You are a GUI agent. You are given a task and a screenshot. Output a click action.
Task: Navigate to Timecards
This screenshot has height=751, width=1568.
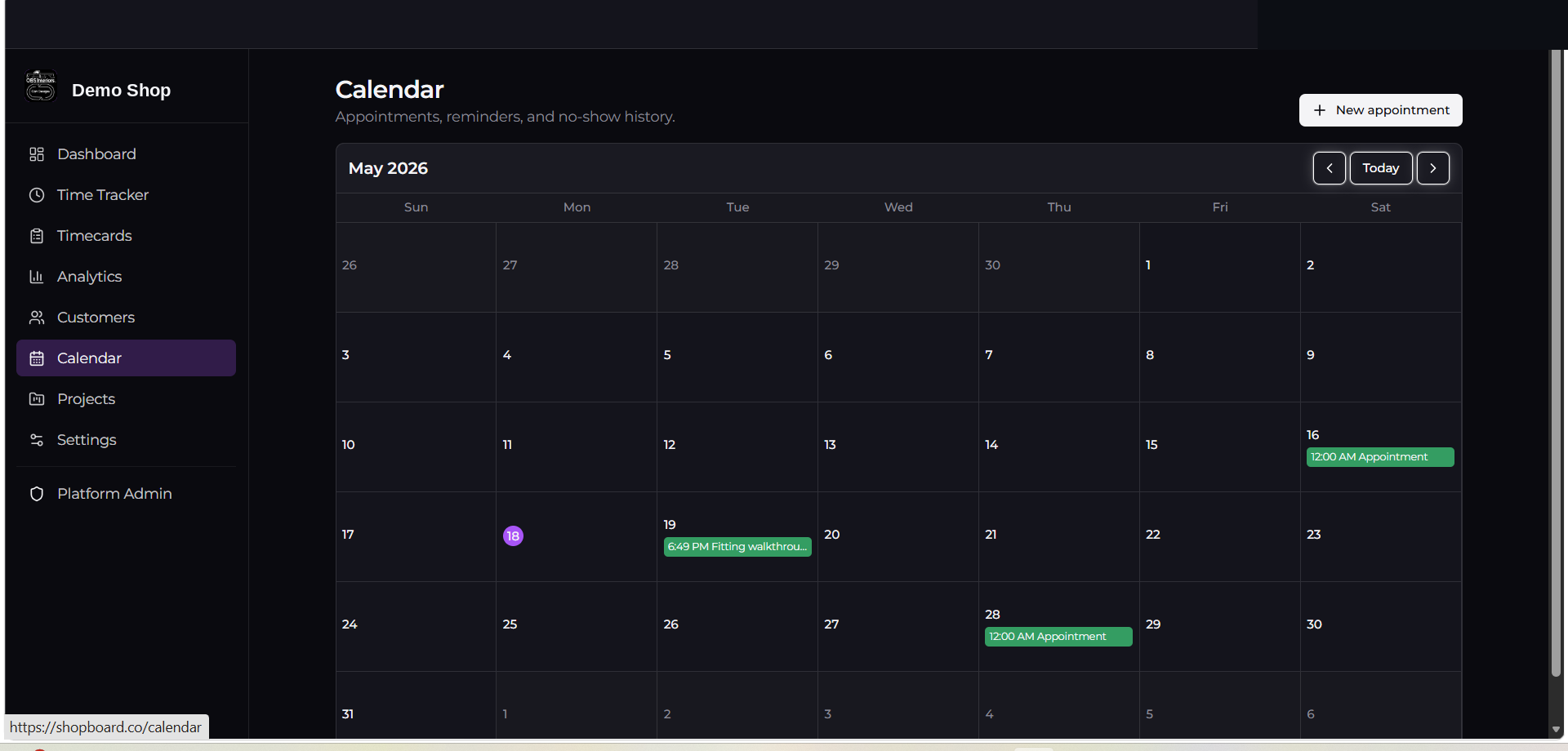[126, 236]
